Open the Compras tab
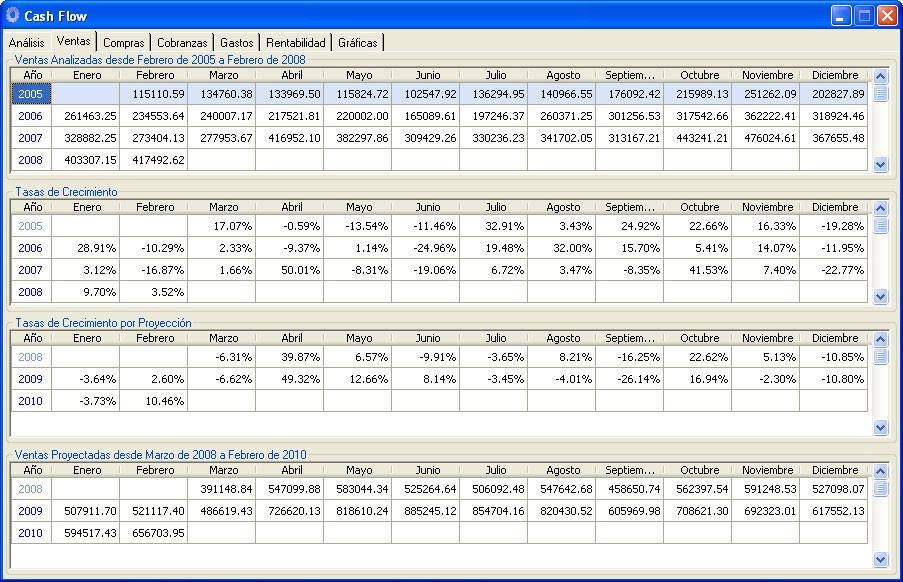The image size is (903, 582). coord(124,43)
